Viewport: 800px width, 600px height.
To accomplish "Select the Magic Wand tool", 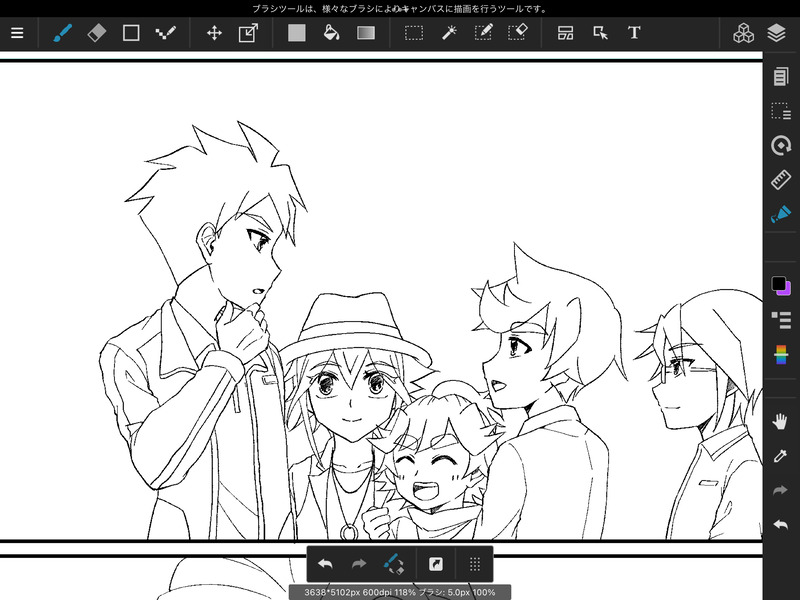I will point(448,33).
